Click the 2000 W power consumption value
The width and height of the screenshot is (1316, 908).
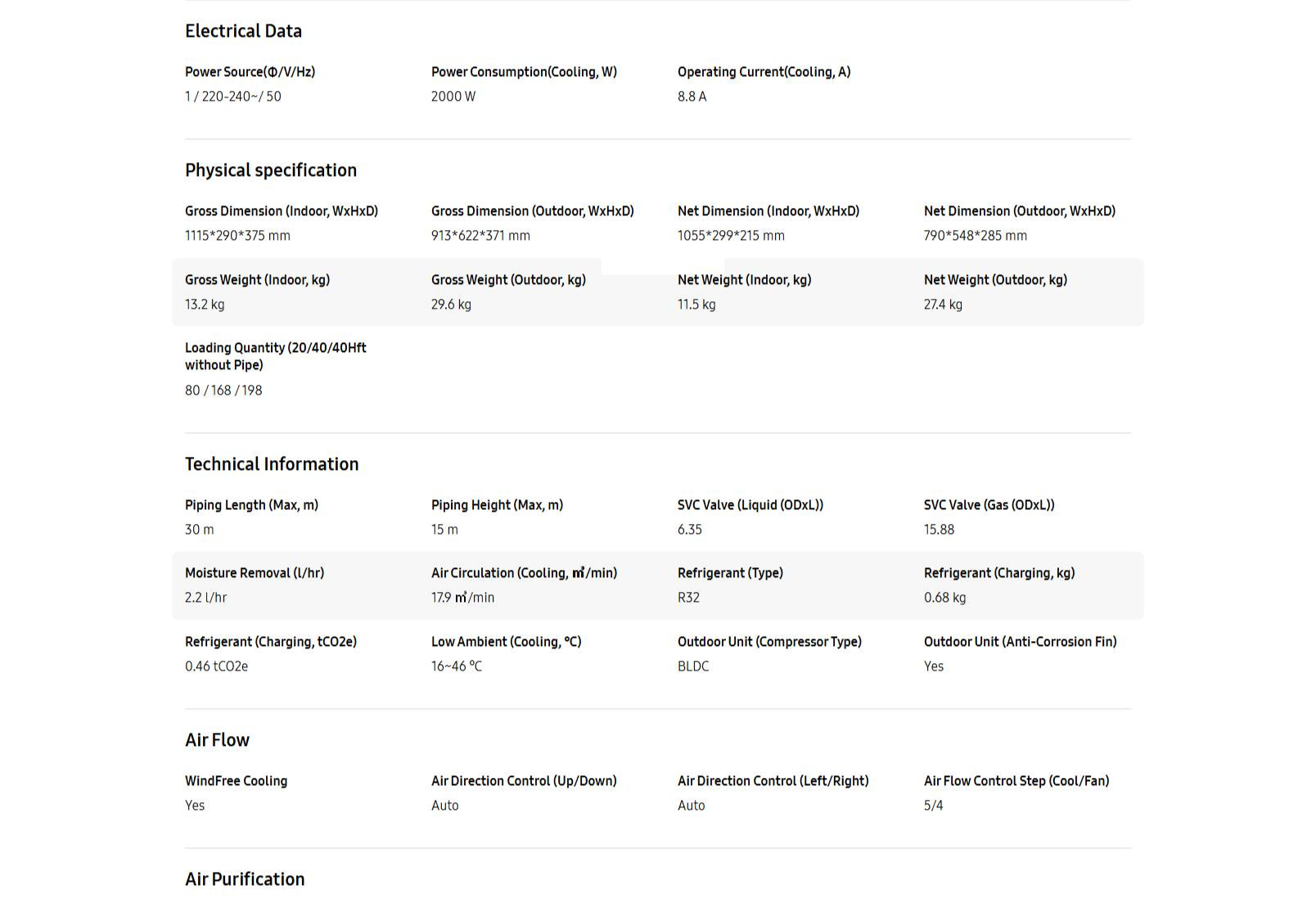(x=453, y=97)
